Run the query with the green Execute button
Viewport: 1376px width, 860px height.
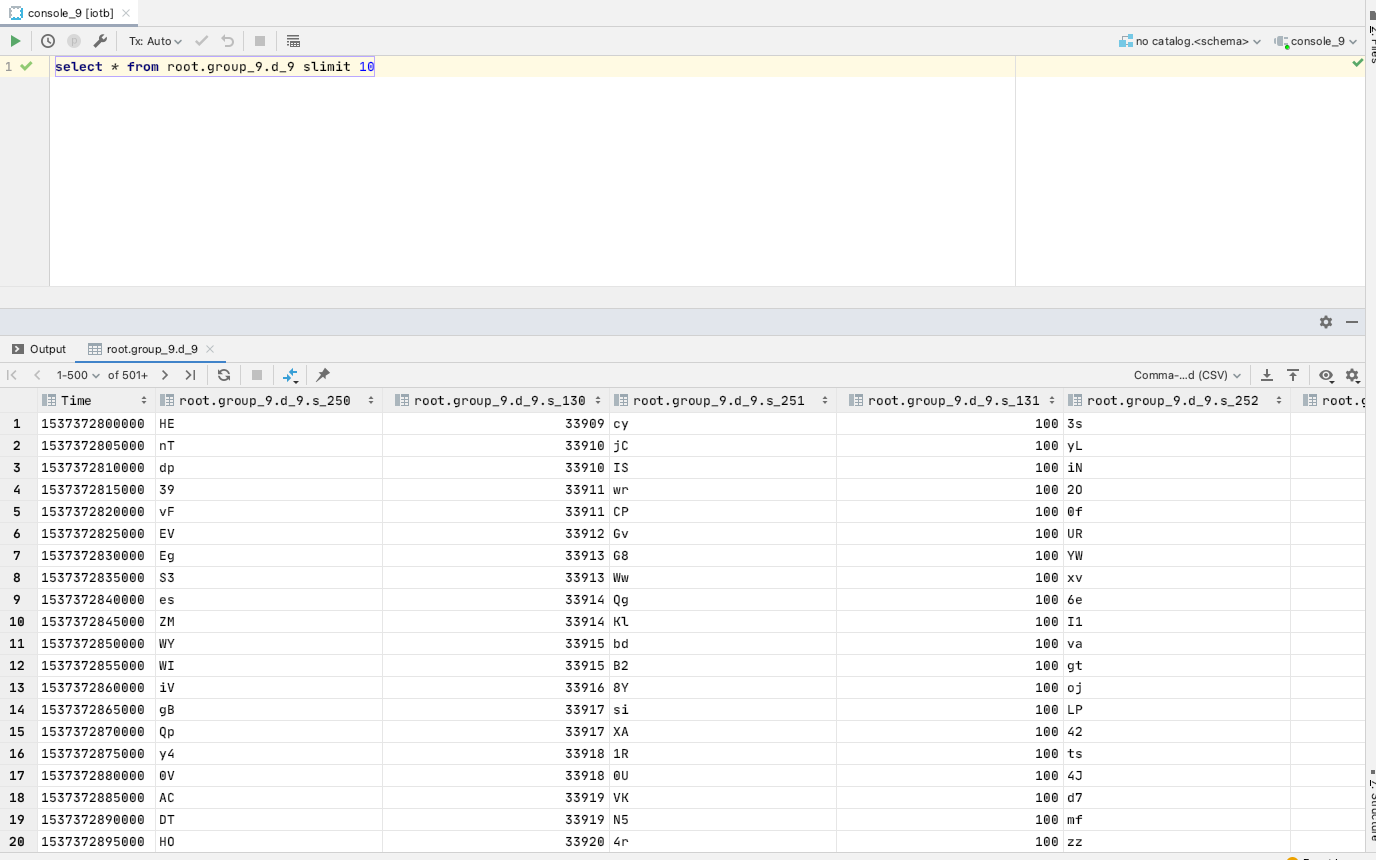pyautogui.click(x=15, y=41)
